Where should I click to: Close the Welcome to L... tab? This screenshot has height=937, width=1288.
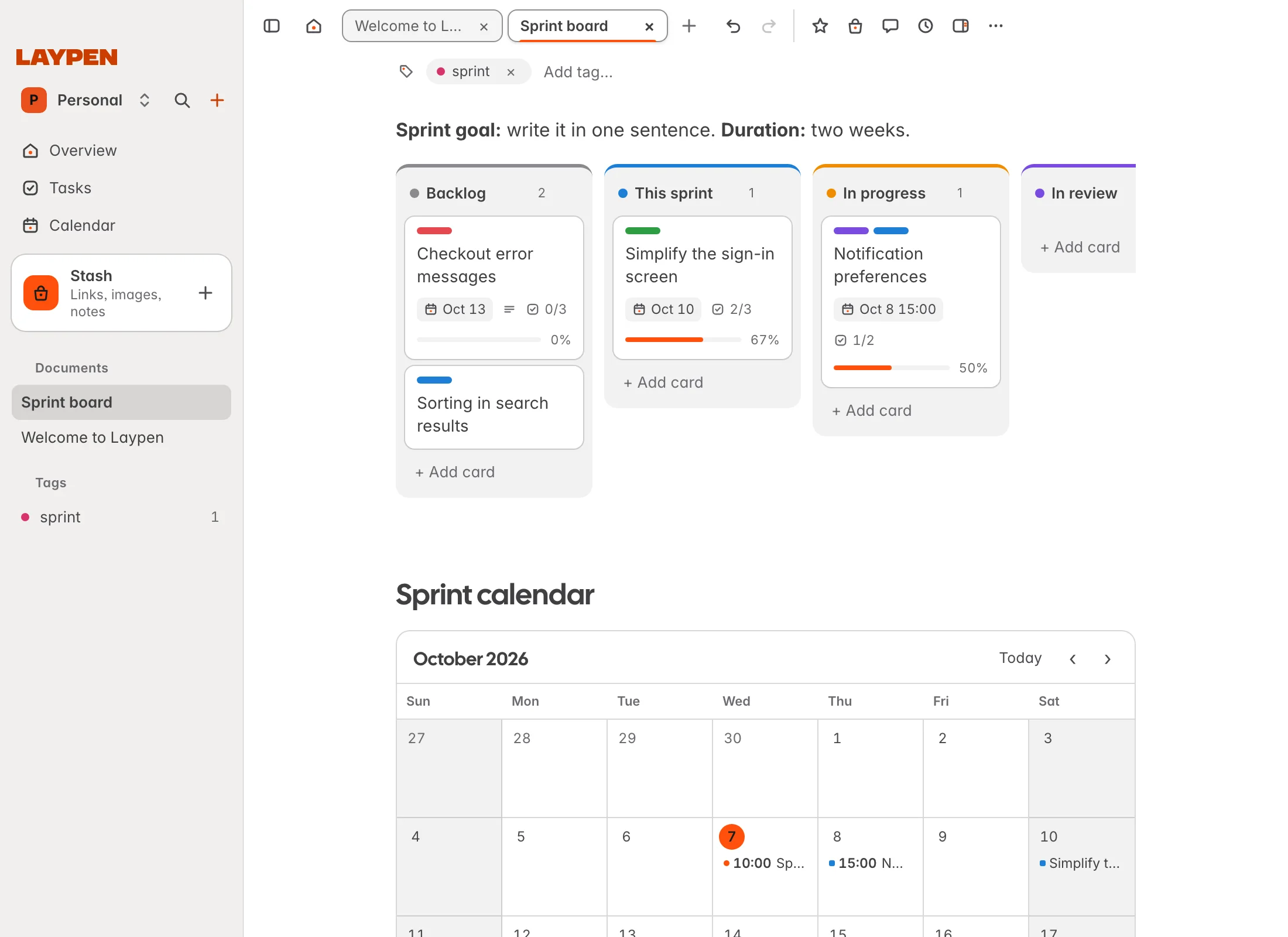pos(484,26)
